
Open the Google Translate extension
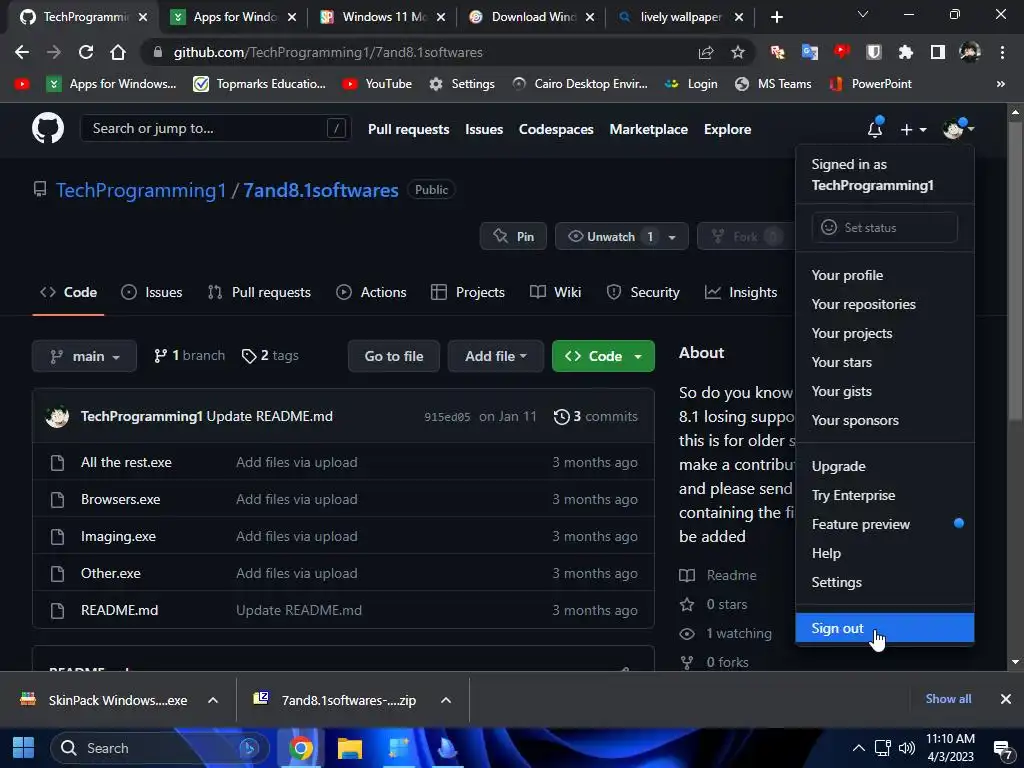[809, 52]
